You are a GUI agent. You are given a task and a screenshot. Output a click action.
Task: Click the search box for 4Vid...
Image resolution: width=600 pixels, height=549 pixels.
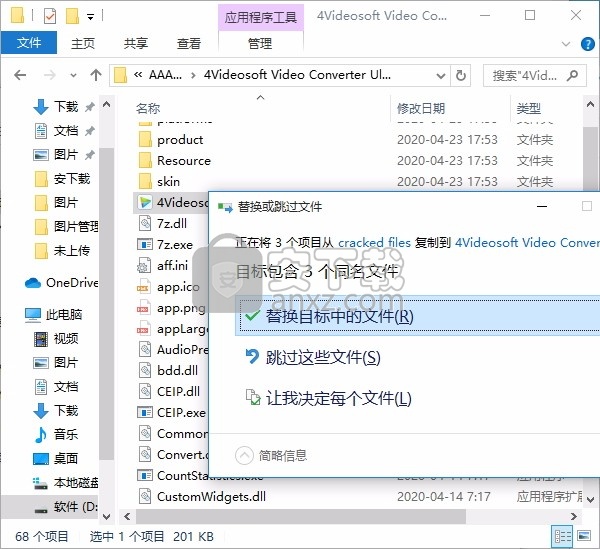click(535, 76)
